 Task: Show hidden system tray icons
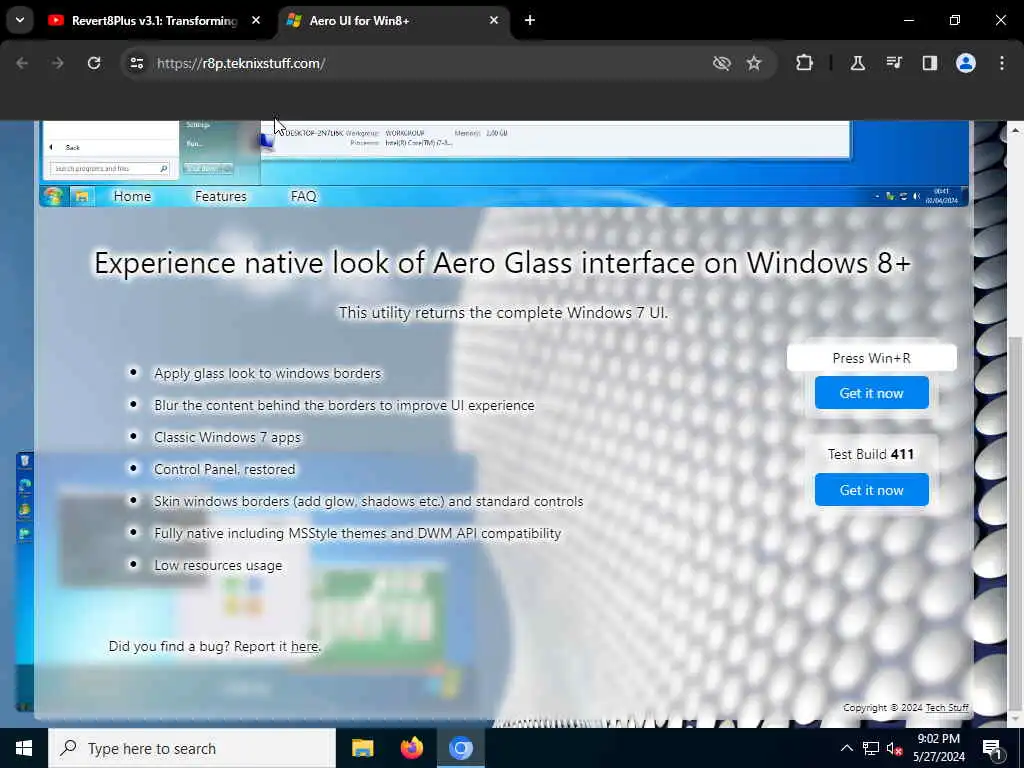(x=846, y=748)
